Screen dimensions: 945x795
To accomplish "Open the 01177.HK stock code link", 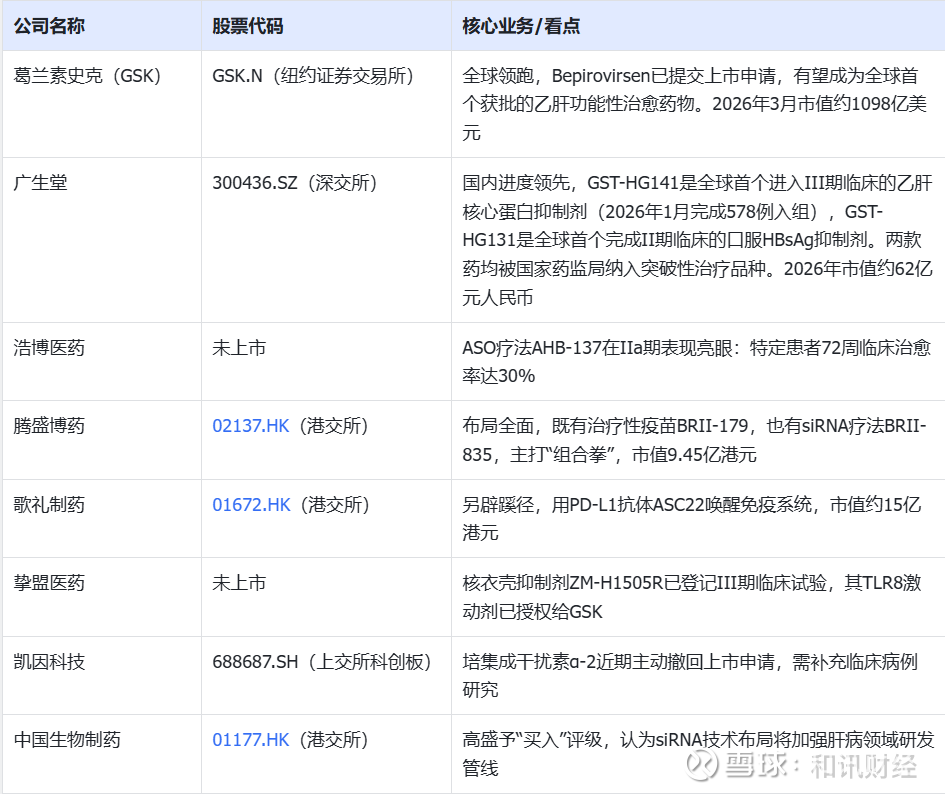I will 251,740.
